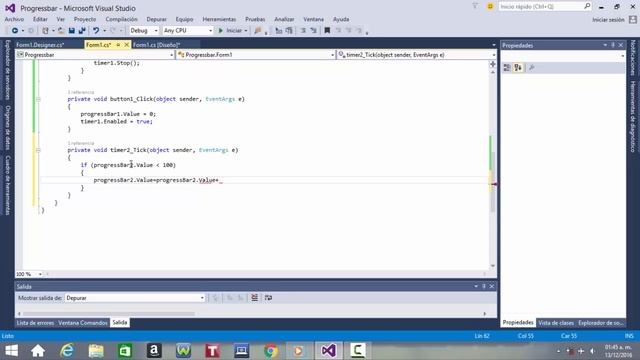This screenshot has height=360, width=640.
Task: Open Explorador de servidores side tab
Action: pos(7,70)
